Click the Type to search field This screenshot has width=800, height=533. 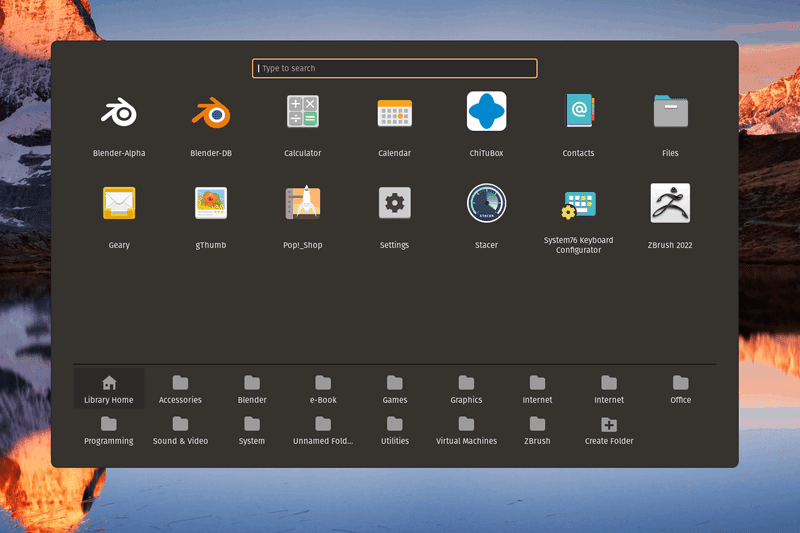coord(394,68)
